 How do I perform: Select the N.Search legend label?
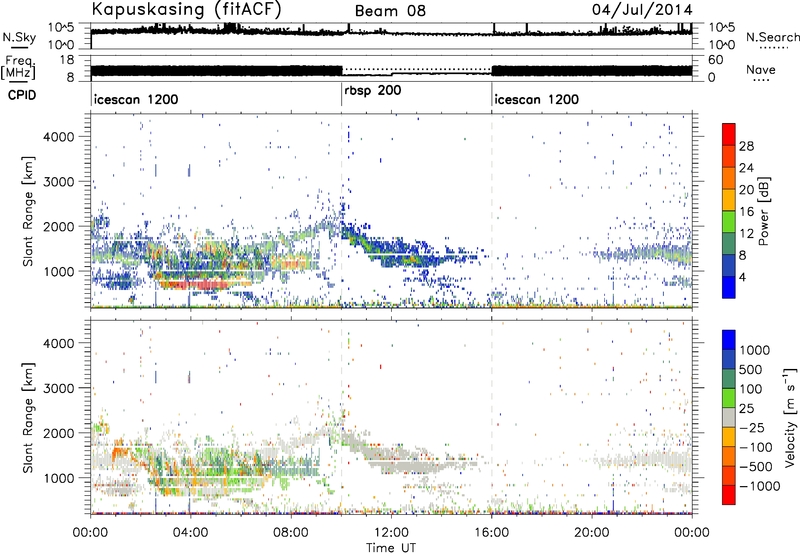click(772, 37)
